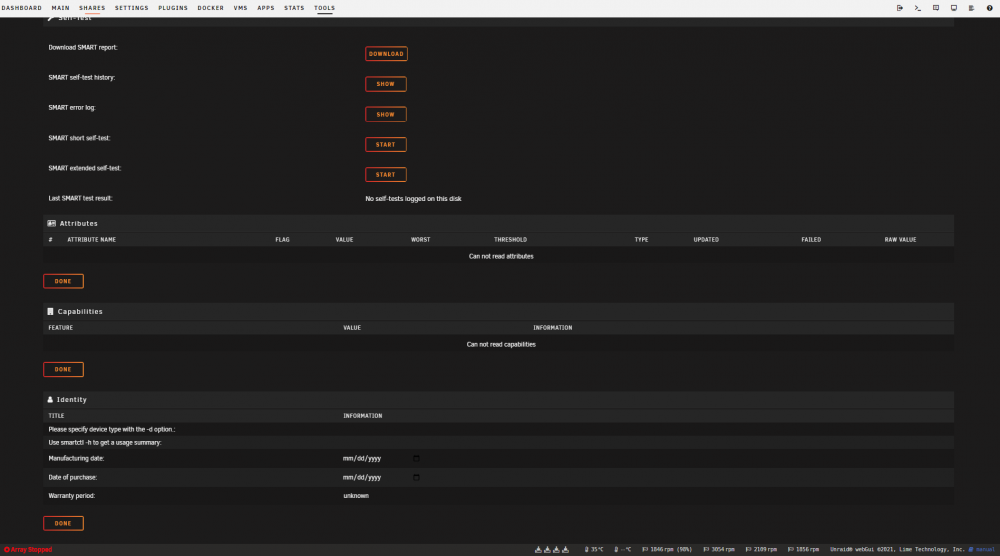Start the SMART short self-test
The image size is (1000, 556).
pos(385,145)
